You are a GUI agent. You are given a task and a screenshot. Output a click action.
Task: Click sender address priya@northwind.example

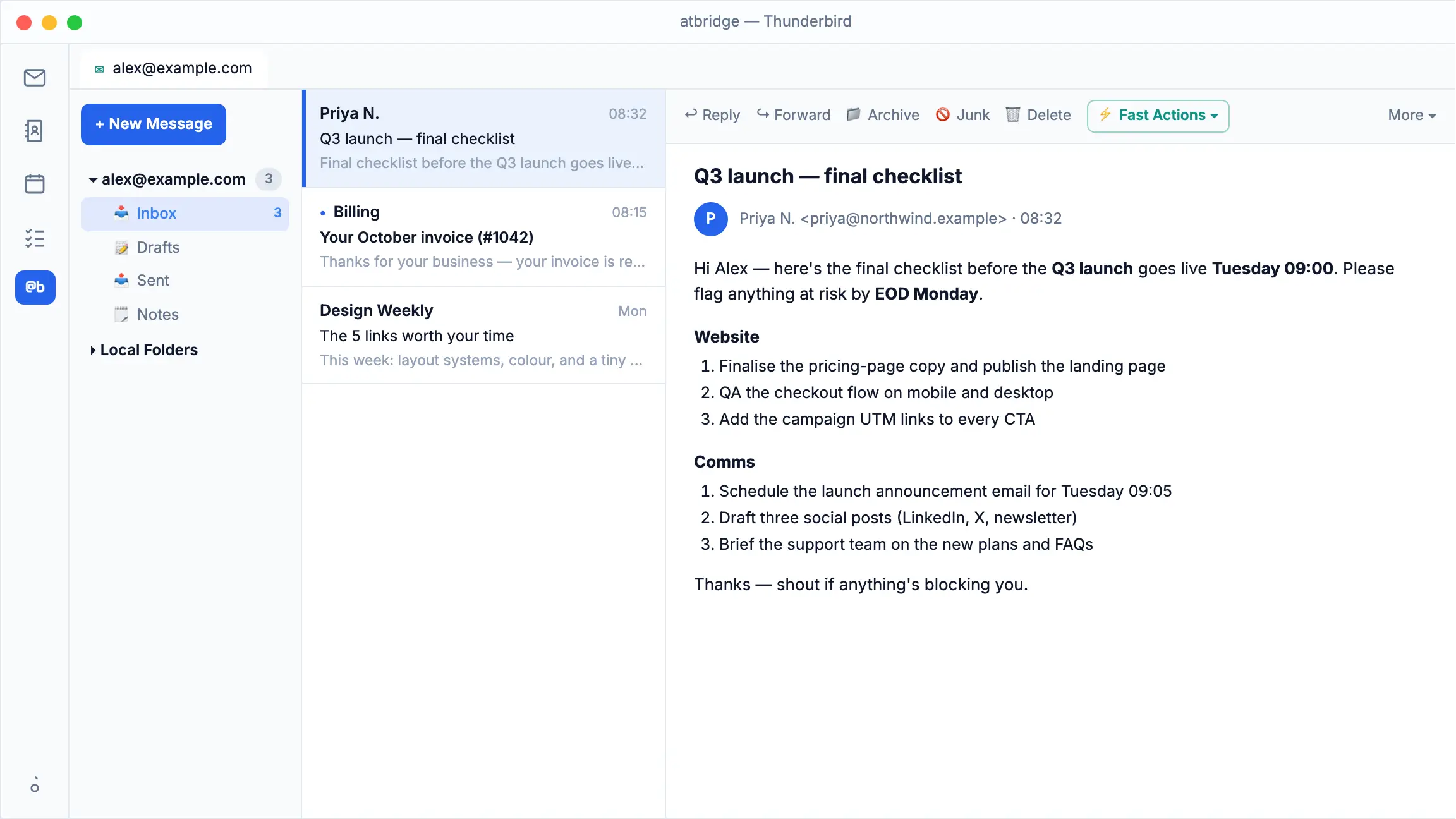coord(903,219)
